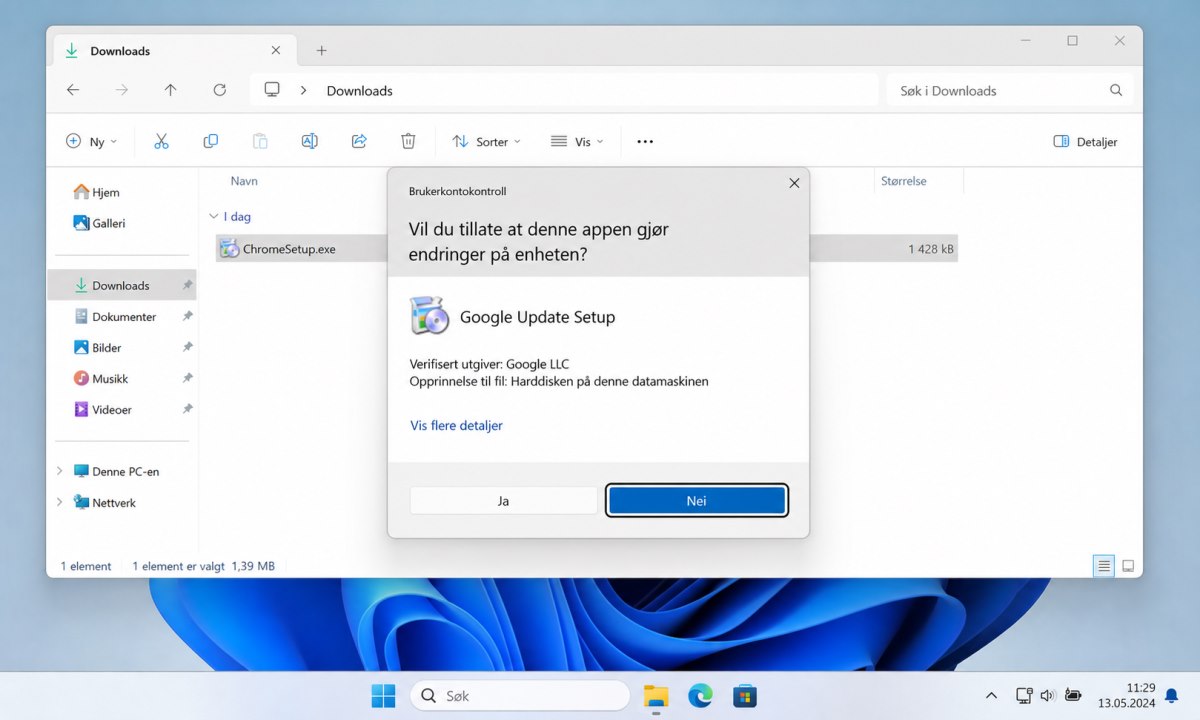Click the chevron after the PC icon in path
Viewport: 1200px width, 720px height.
point(303,90)
